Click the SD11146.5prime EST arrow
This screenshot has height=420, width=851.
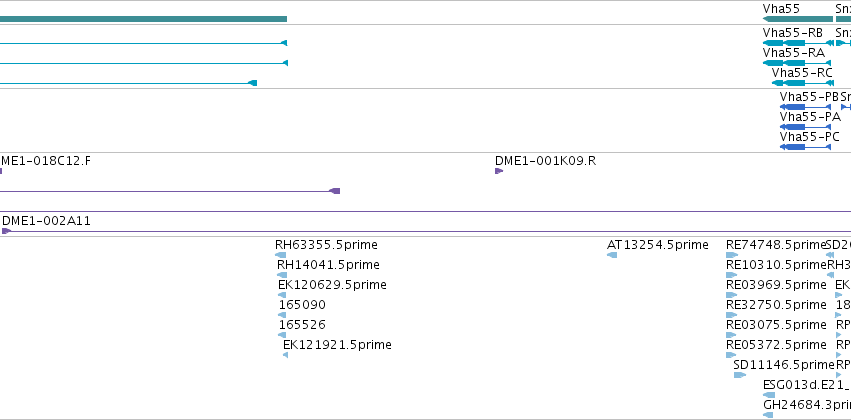coord(740,375)
